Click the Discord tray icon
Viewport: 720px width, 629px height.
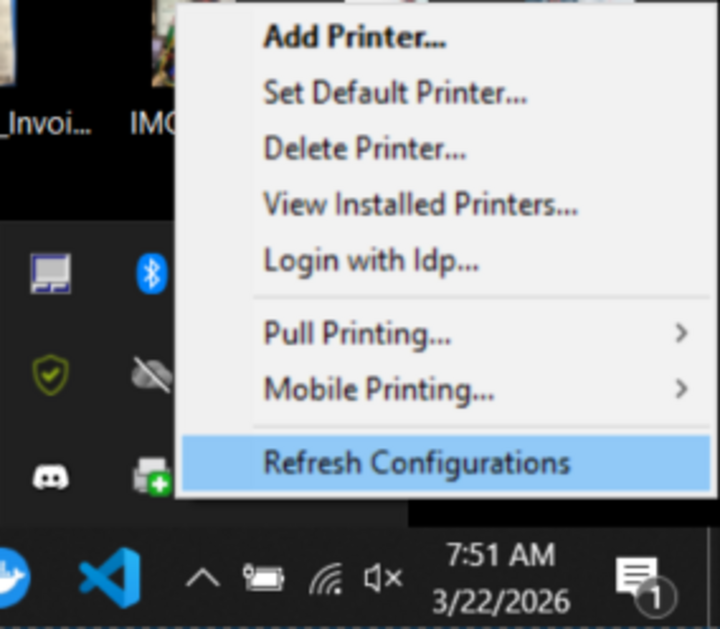50,476
